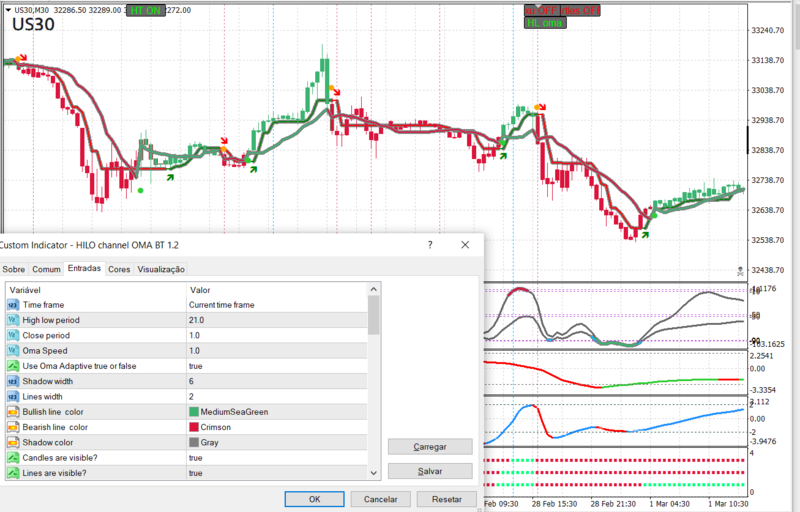Click the Bullish line color row icon
The image size is (800, 512).
[x=14, y=411]
